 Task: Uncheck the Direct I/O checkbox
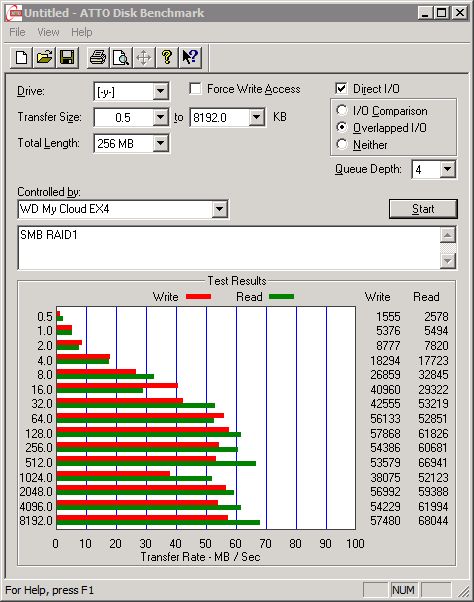(x=341, y=89)
